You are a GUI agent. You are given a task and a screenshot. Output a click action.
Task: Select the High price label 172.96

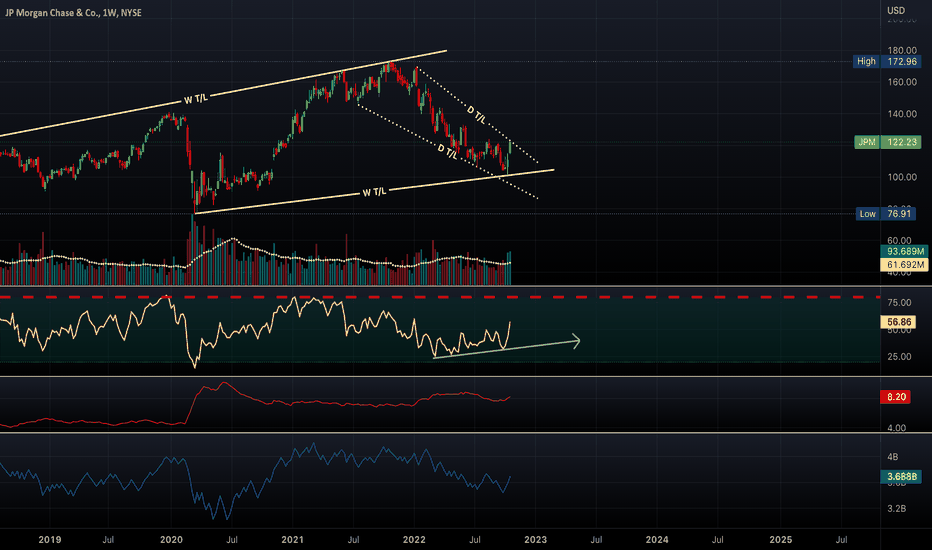[902, 61]
